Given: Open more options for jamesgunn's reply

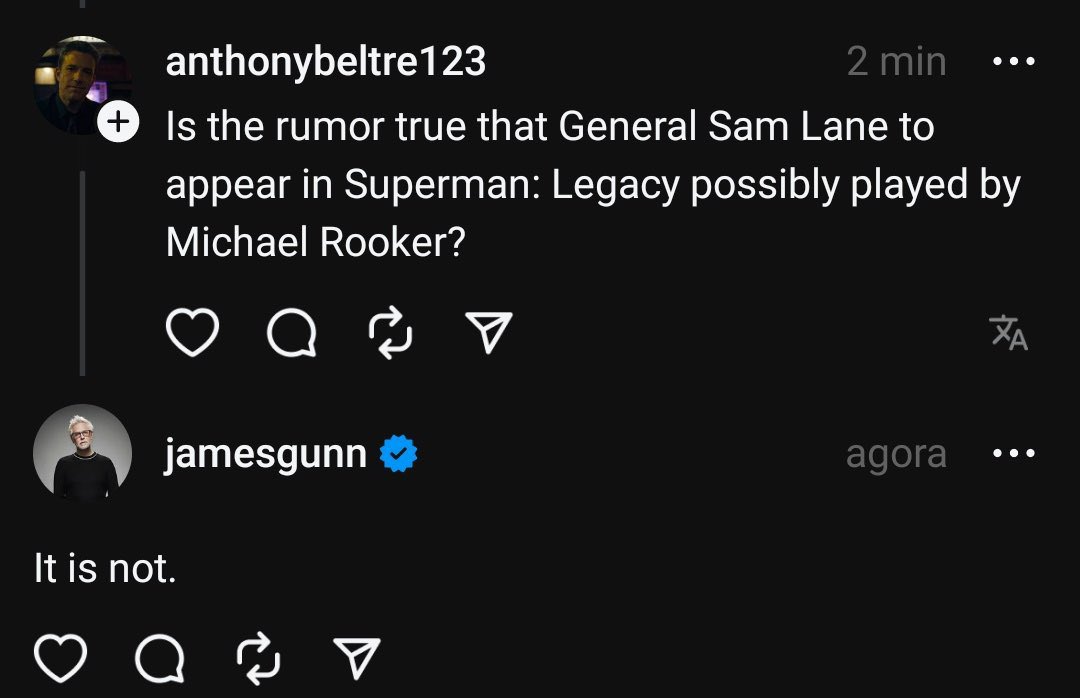Looking at the screenshot, I should point(1013,454).
